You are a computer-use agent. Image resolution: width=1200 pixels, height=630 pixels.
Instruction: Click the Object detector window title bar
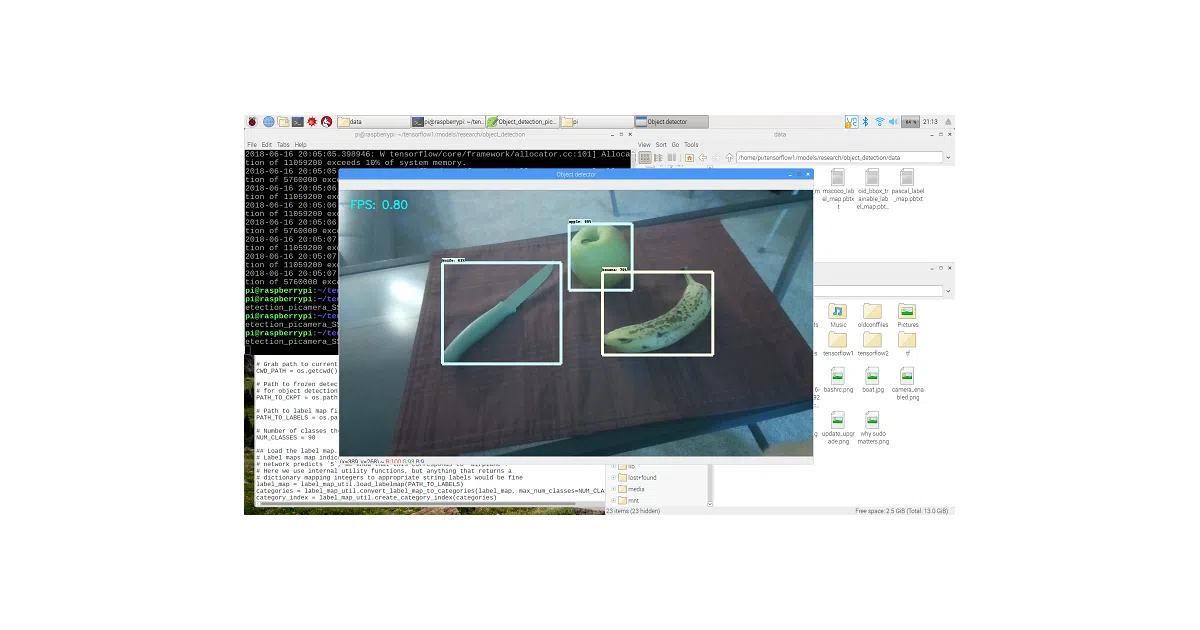(576, 174)
